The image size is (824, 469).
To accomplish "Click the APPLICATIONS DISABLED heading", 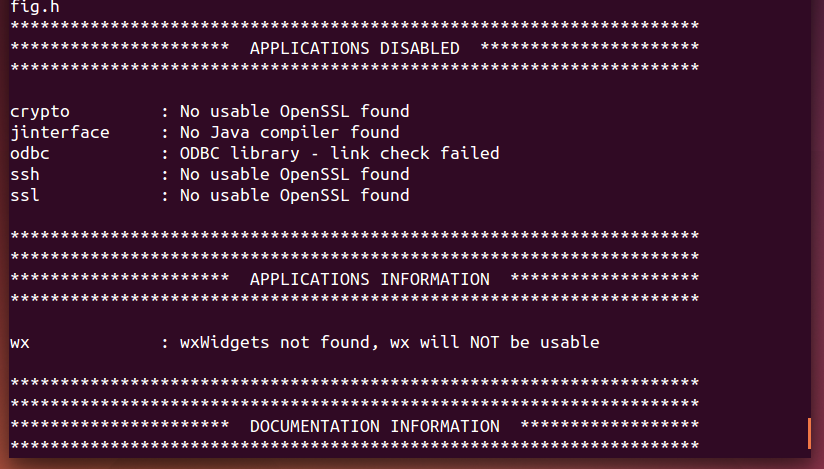I will [x=354, y=48].
